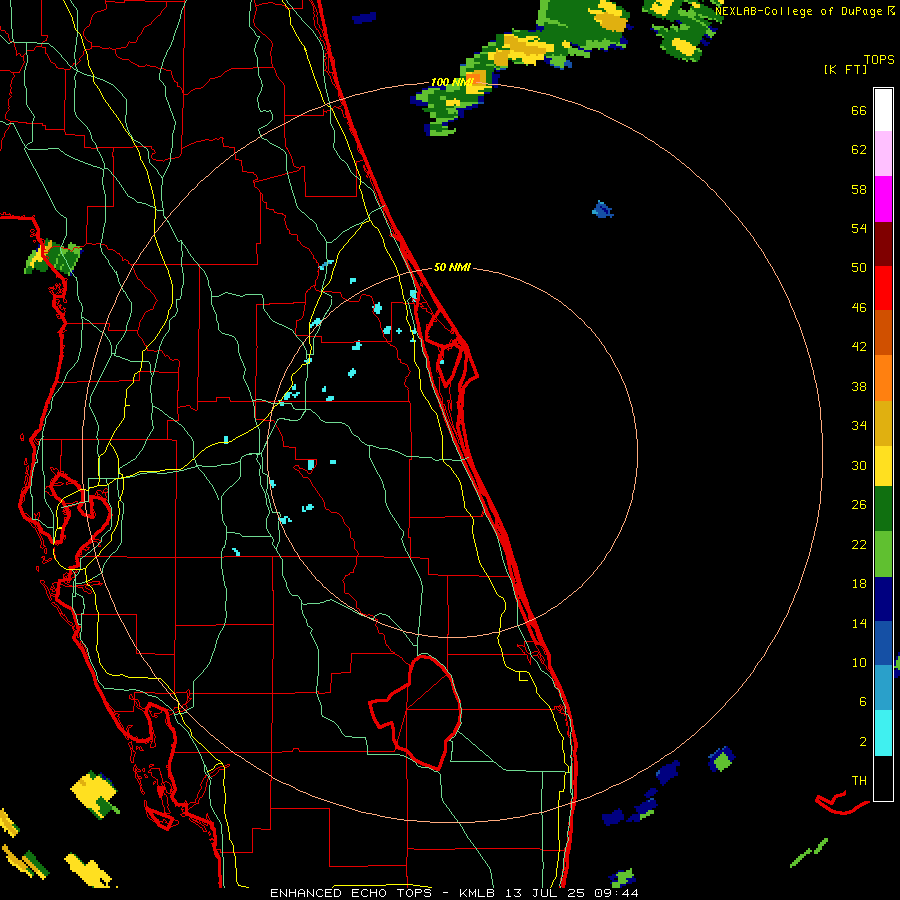The image size is (900, 900).
Task: Click legend value 26
Action: [859, 505]
